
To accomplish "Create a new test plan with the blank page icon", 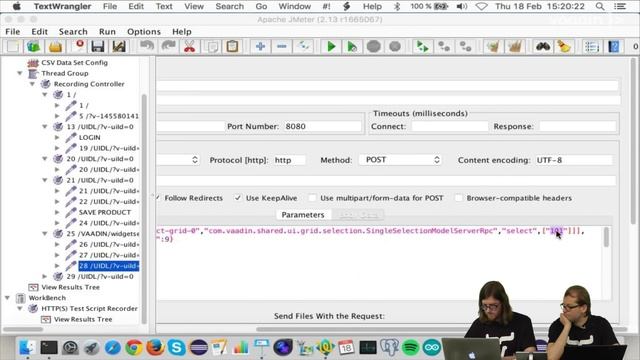I will pyautogui.click(x=13, y=47).
